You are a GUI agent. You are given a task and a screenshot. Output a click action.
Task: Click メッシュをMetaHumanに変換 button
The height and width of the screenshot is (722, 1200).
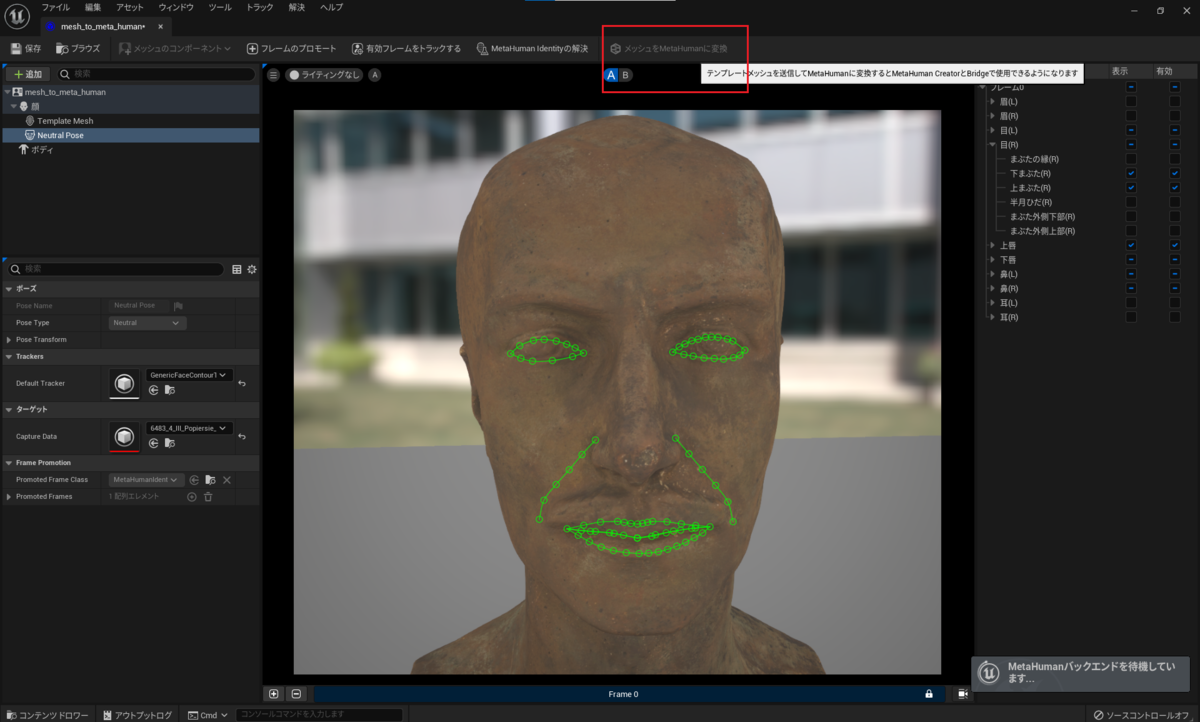(669, 48)
